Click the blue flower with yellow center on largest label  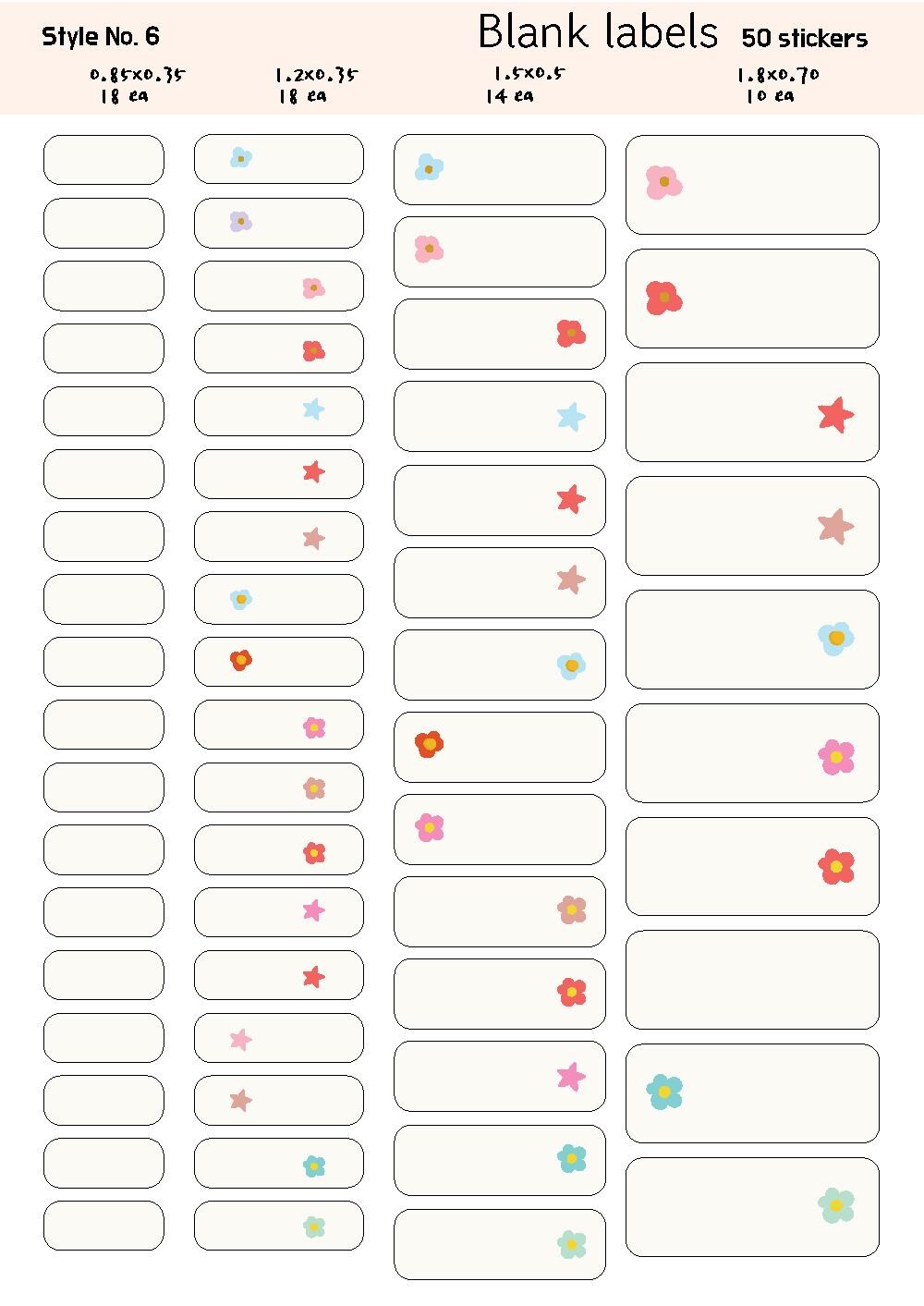pos(835,638)
